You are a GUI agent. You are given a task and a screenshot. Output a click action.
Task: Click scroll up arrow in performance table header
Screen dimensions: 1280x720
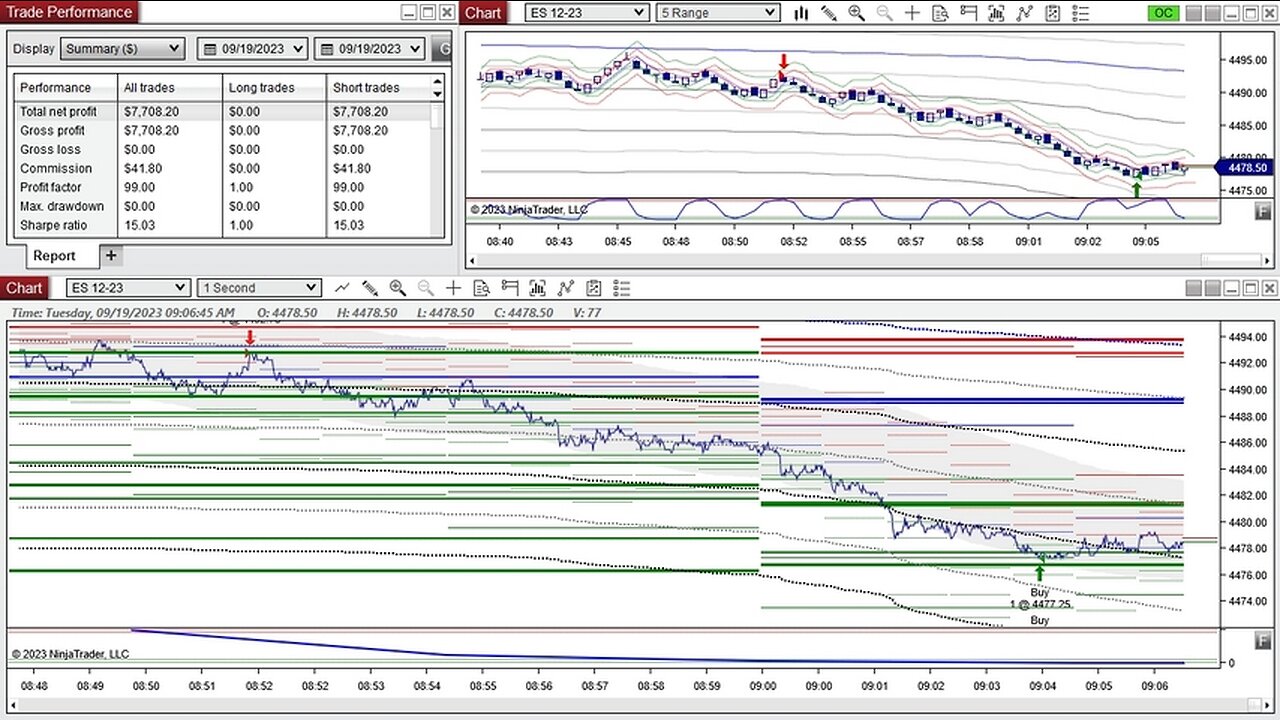point(437,82)
